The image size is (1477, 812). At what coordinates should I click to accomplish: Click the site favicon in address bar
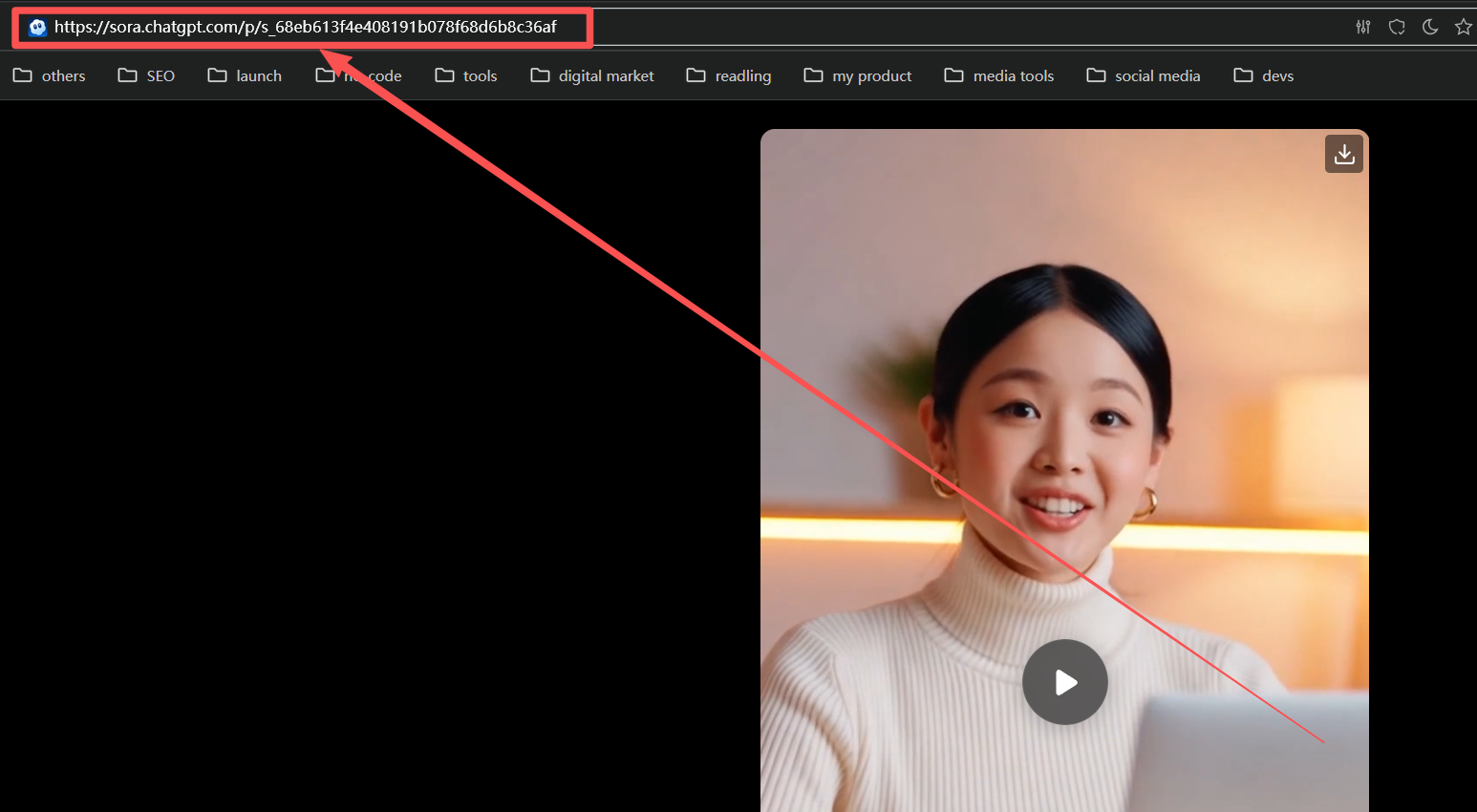click(x=37, y=28)
